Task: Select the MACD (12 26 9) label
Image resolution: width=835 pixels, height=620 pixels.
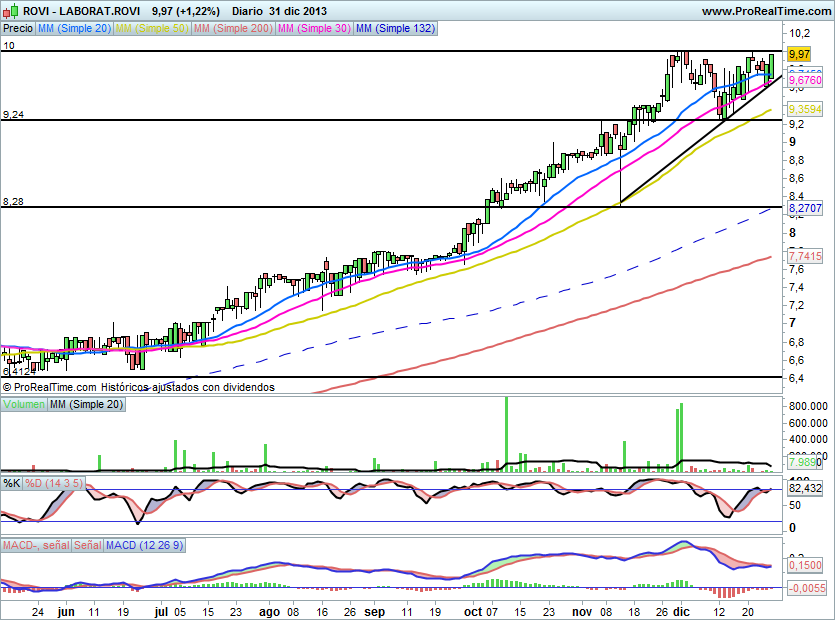Action: (144, 545)
